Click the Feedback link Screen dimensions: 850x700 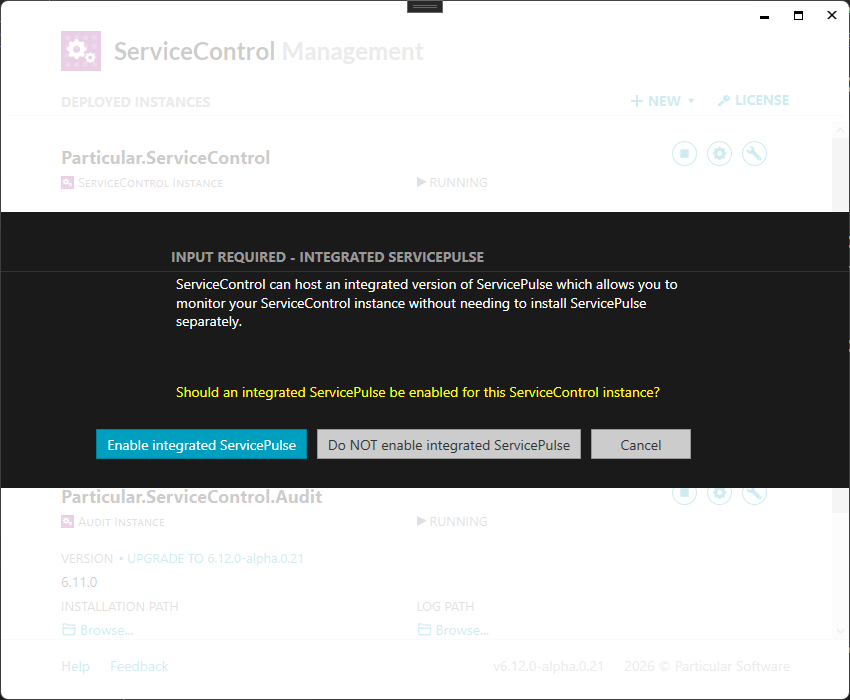tap(139, 666)
